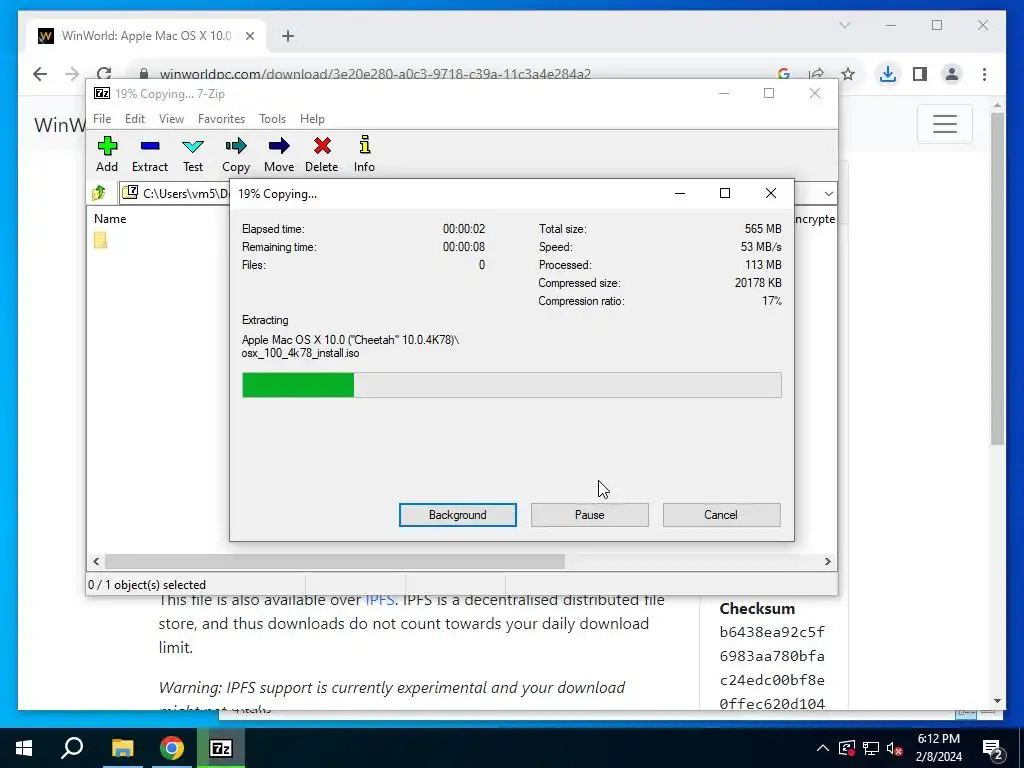Click Chrome's tab search chevron
The width and height of the screenshot is (1024, 768).
pos(844,25)
